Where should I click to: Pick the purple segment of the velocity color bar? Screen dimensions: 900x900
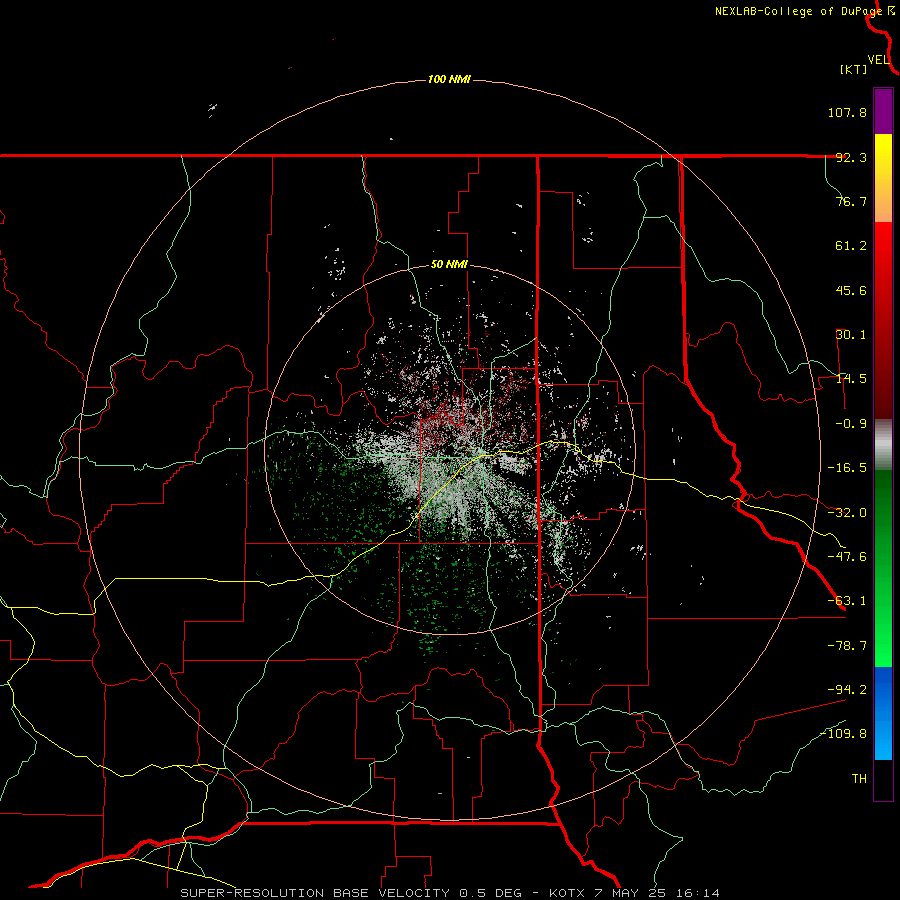pyautogui.click(x=883, y=111)
